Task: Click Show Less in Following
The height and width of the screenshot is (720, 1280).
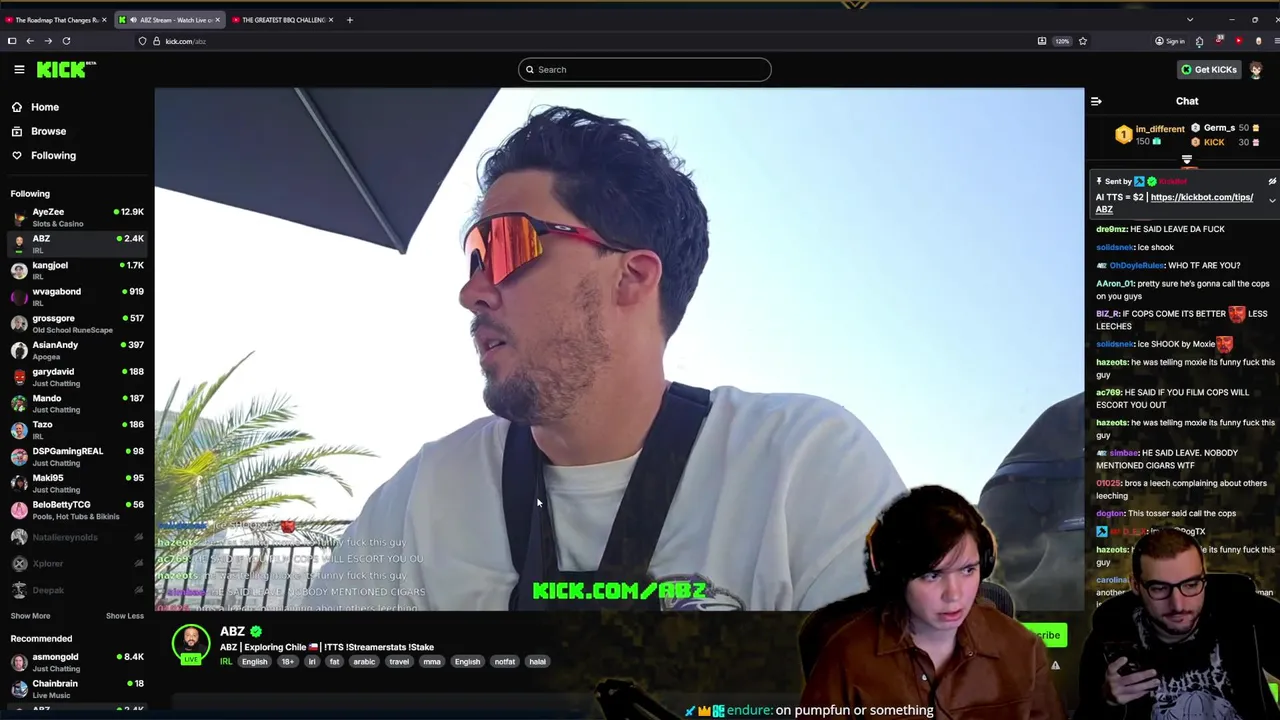Action: 124,616
